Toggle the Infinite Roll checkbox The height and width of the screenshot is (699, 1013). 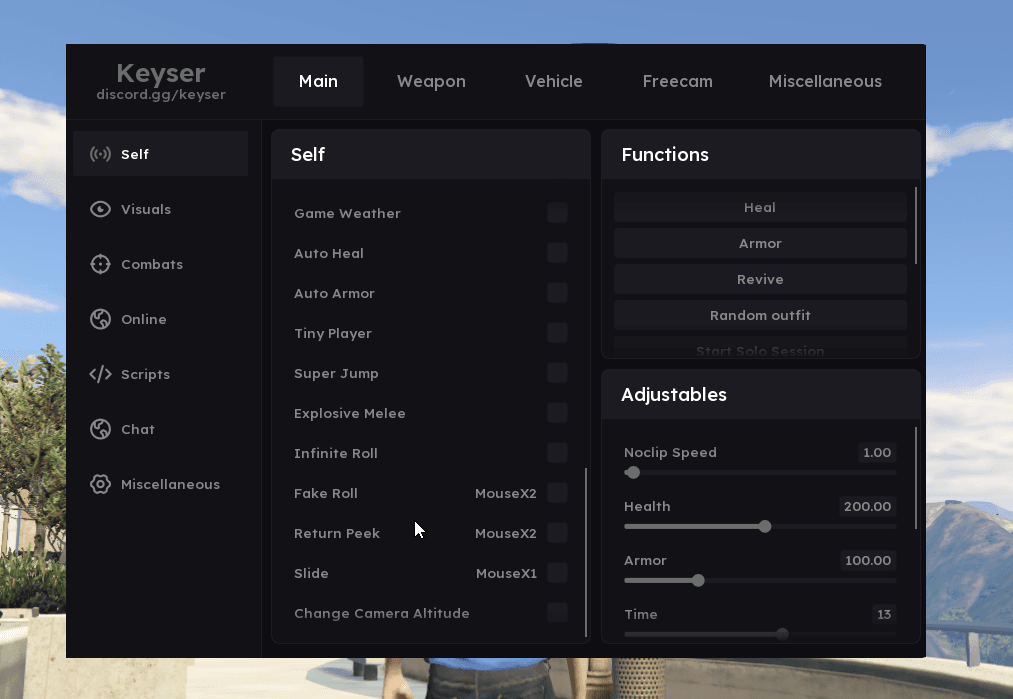(557, 453)
